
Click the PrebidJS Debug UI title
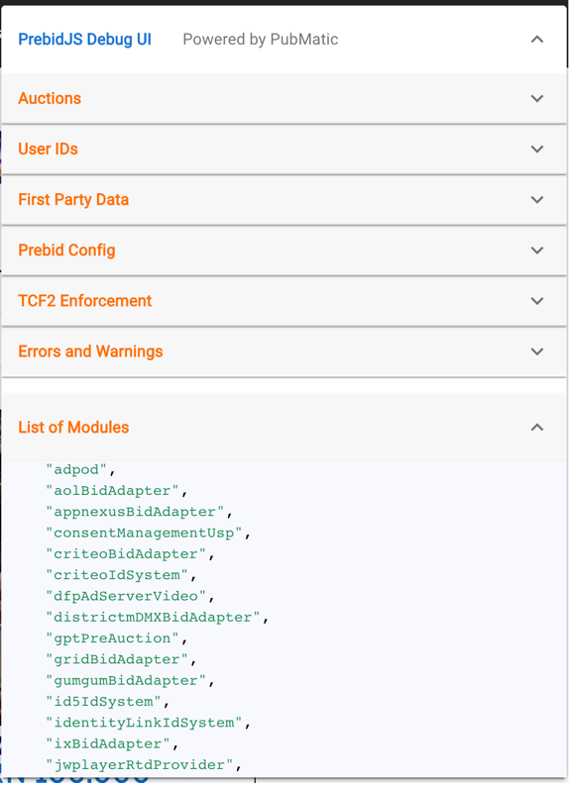click(84, 39)
